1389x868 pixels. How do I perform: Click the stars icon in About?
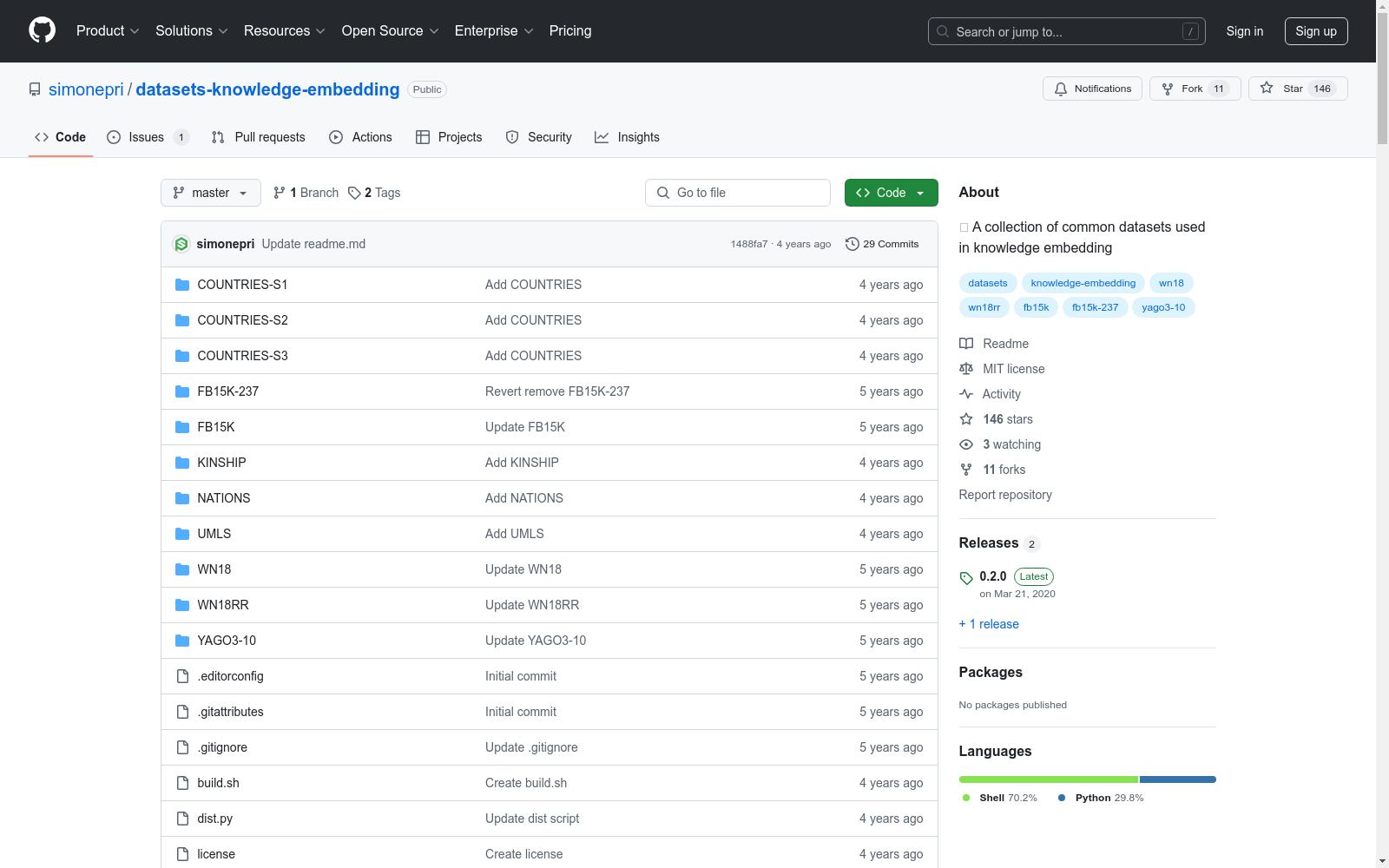click(x=966, y=419)
